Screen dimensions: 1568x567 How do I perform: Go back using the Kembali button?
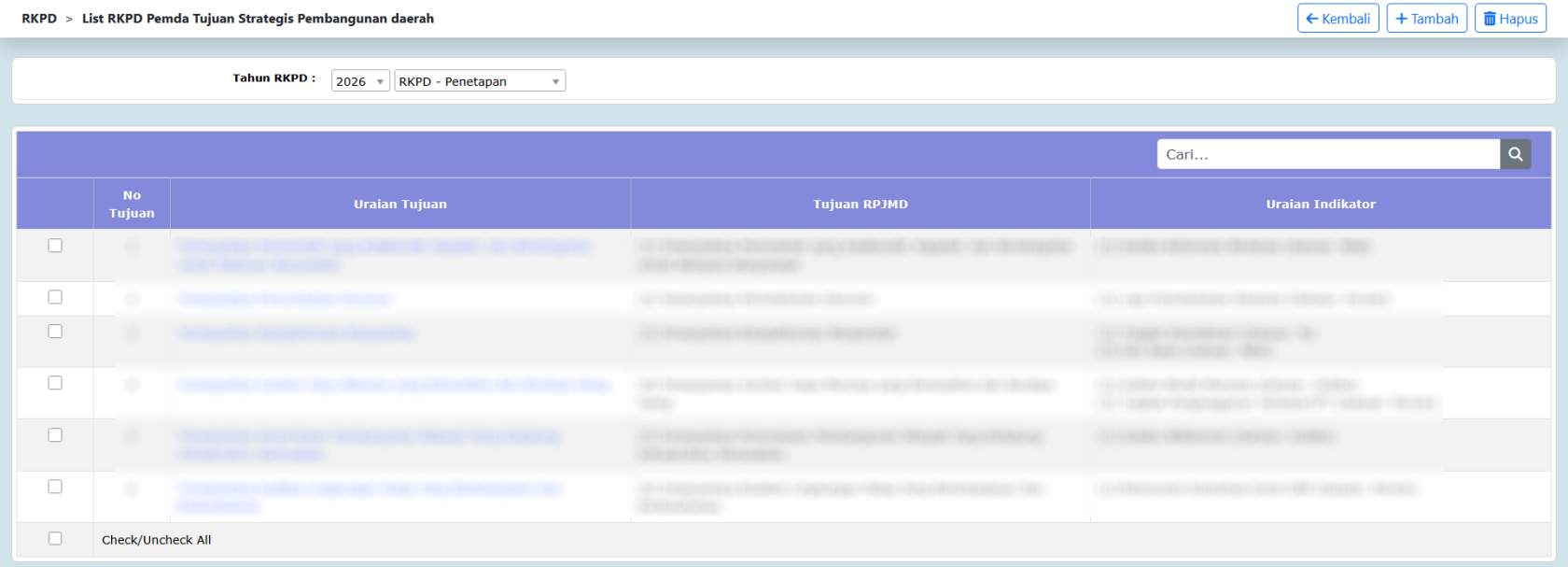[x=1337, y=19]
